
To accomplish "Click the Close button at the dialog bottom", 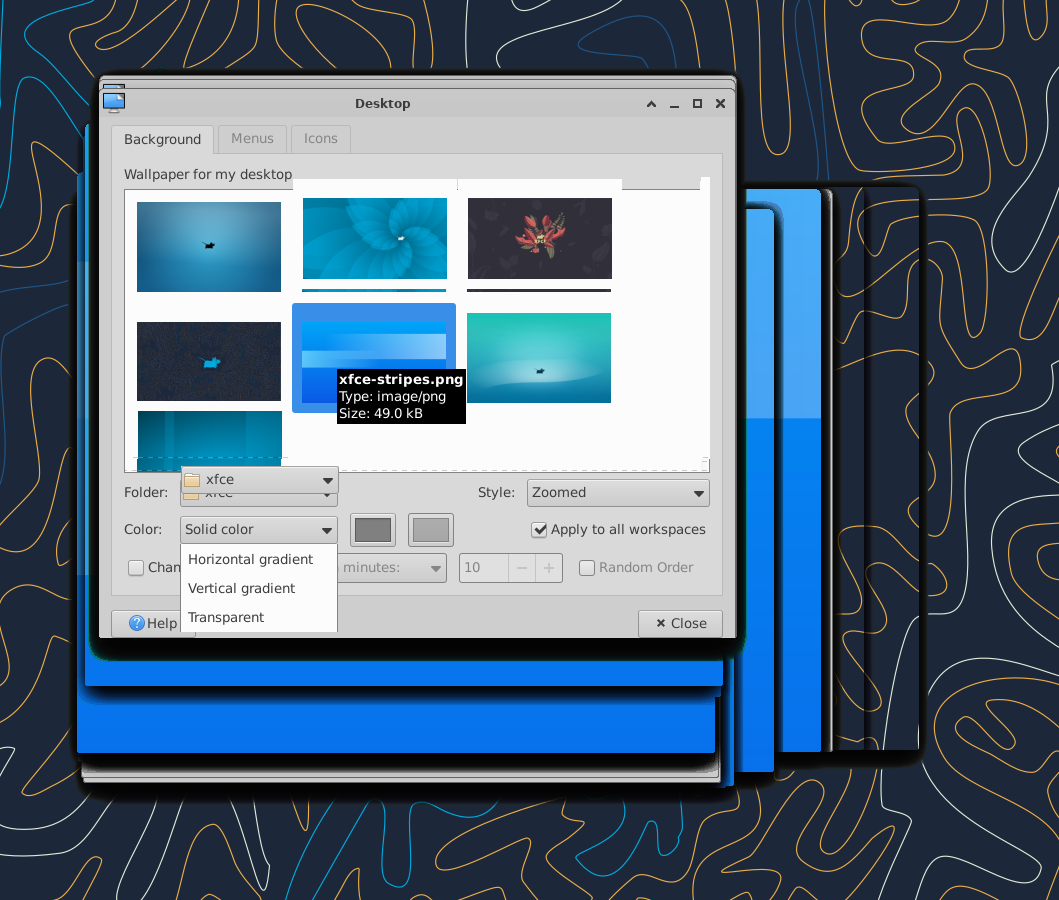I will click(x=680, y=624).
